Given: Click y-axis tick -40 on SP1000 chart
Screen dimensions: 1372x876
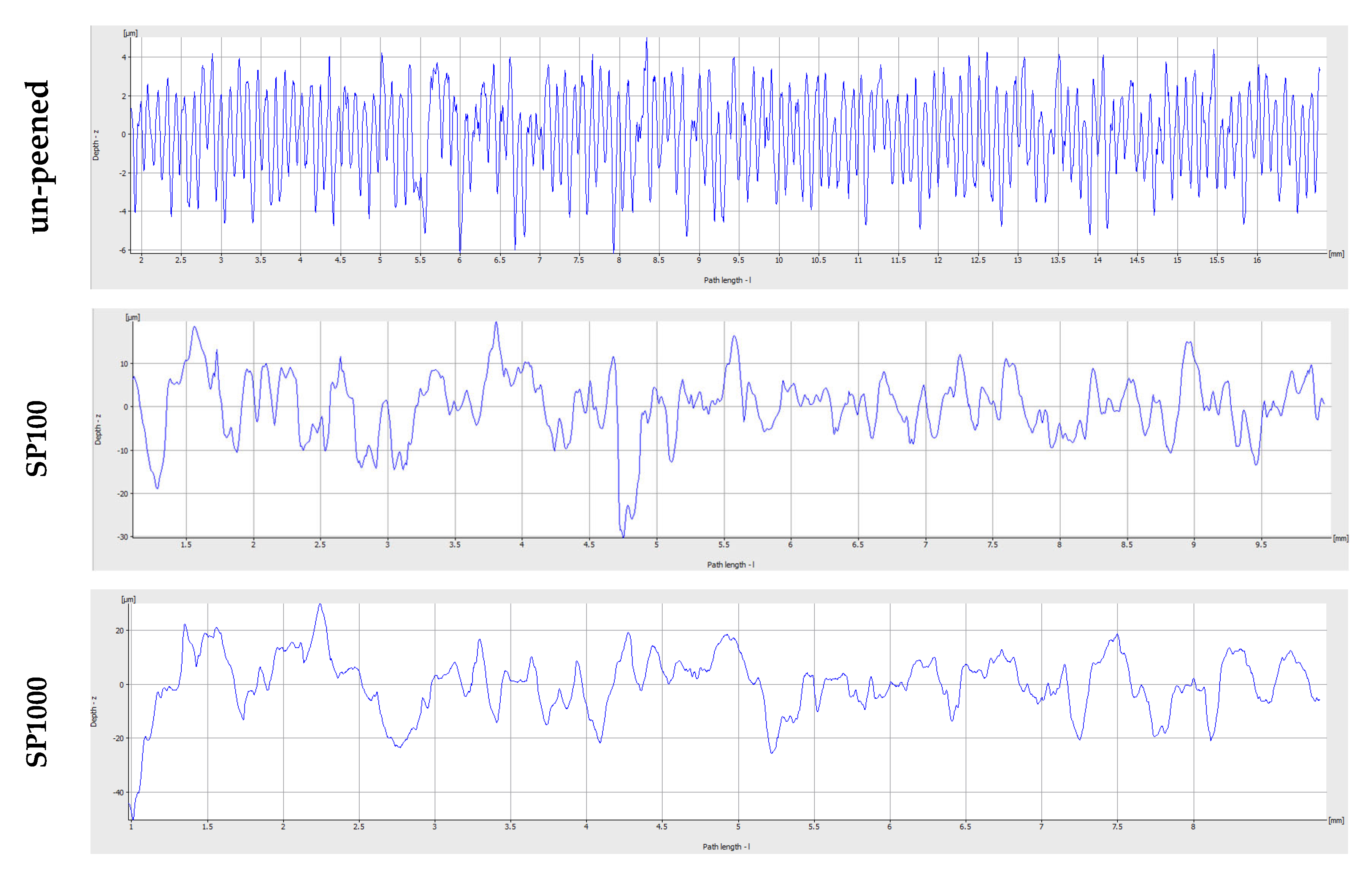Looking at the screenshot, I should click(x=119, y=793).
